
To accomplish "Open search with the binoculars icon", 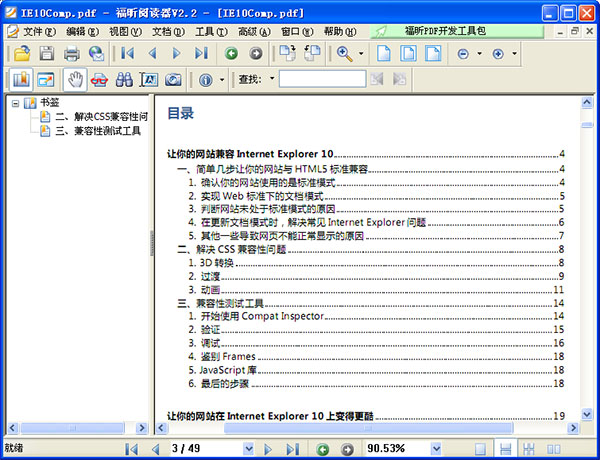I will (x=124, y=80).
